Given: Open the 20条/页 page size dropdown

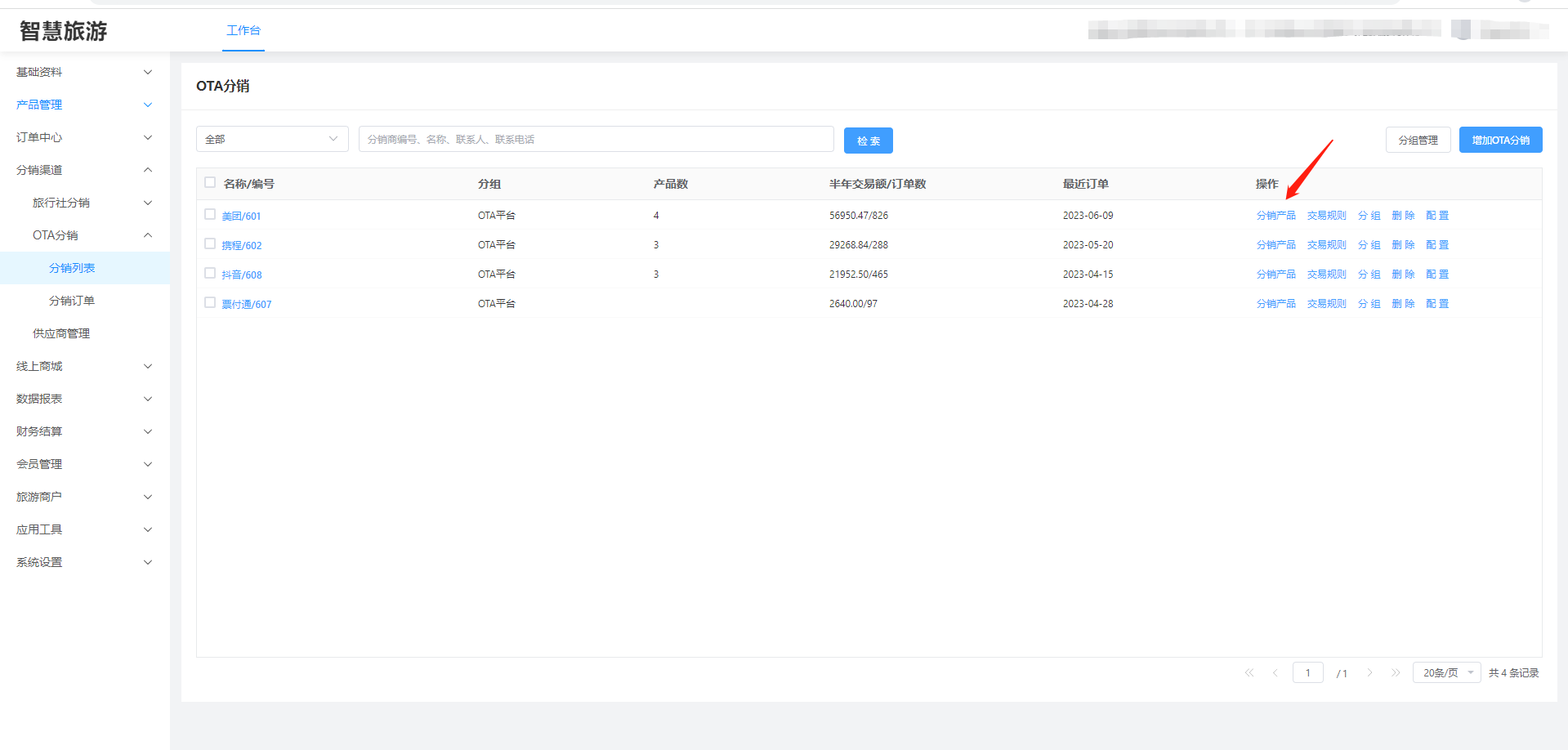Looking at the screenshot, I should pos(1446,673).
